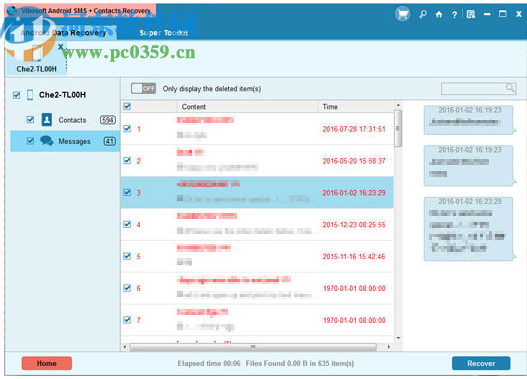
Task: Maximize the window
Action: [x=502, y=14]
